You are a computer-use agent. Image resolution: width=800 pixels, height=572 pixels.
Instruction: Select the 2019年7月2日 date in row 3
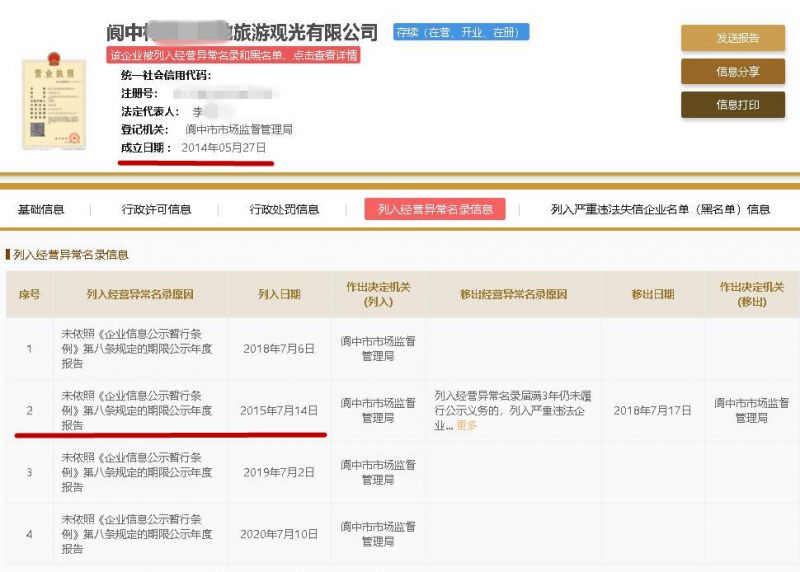click(279, 472)
